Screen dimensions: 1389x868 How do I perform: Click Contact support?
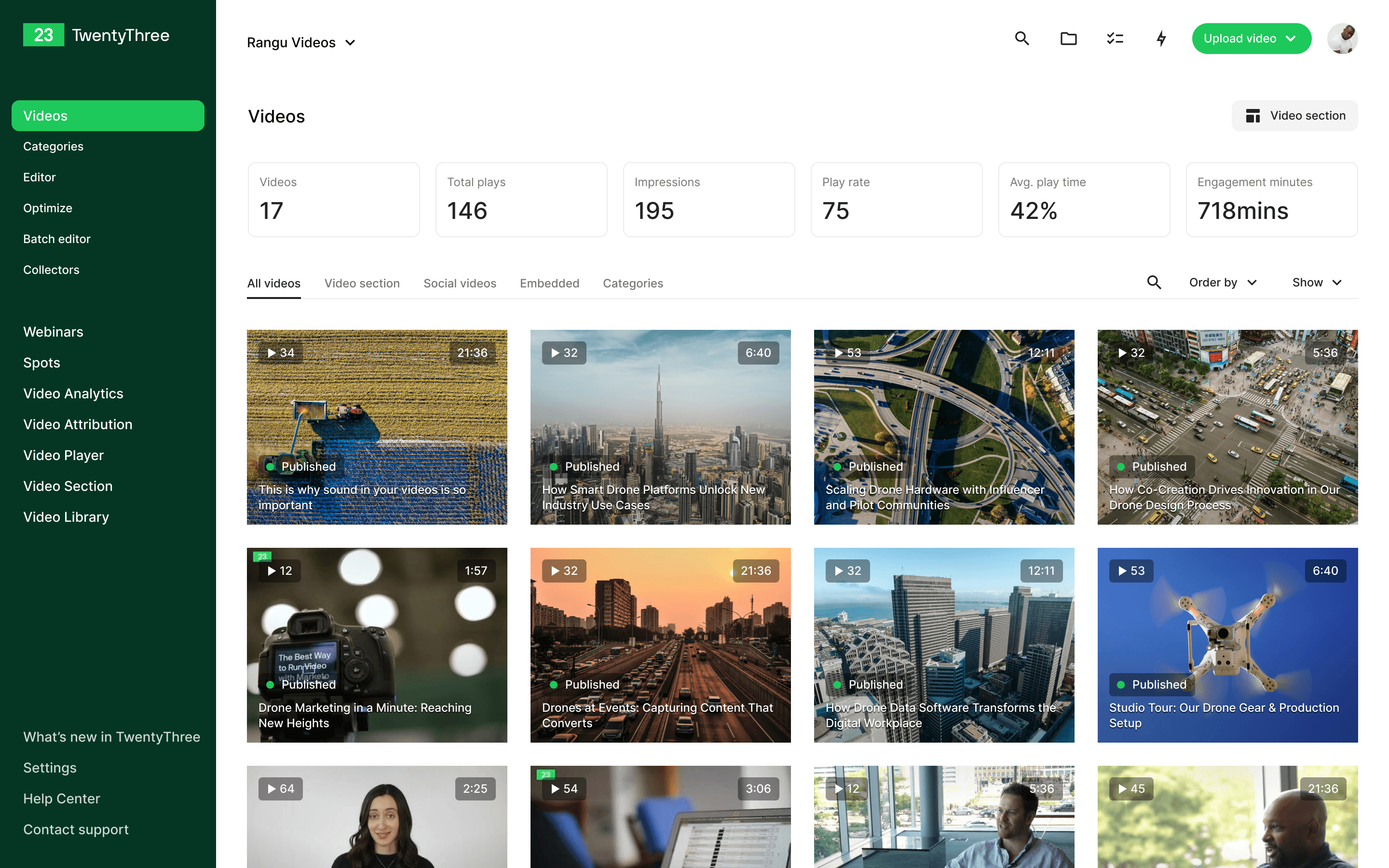[x=76, y=829]
